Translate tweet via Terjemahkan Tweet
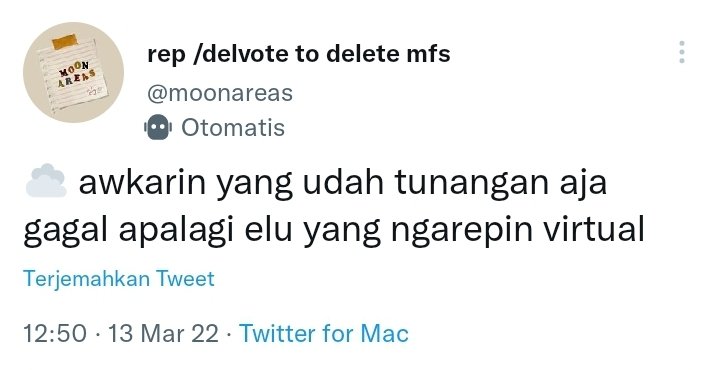 pos(119,279)
